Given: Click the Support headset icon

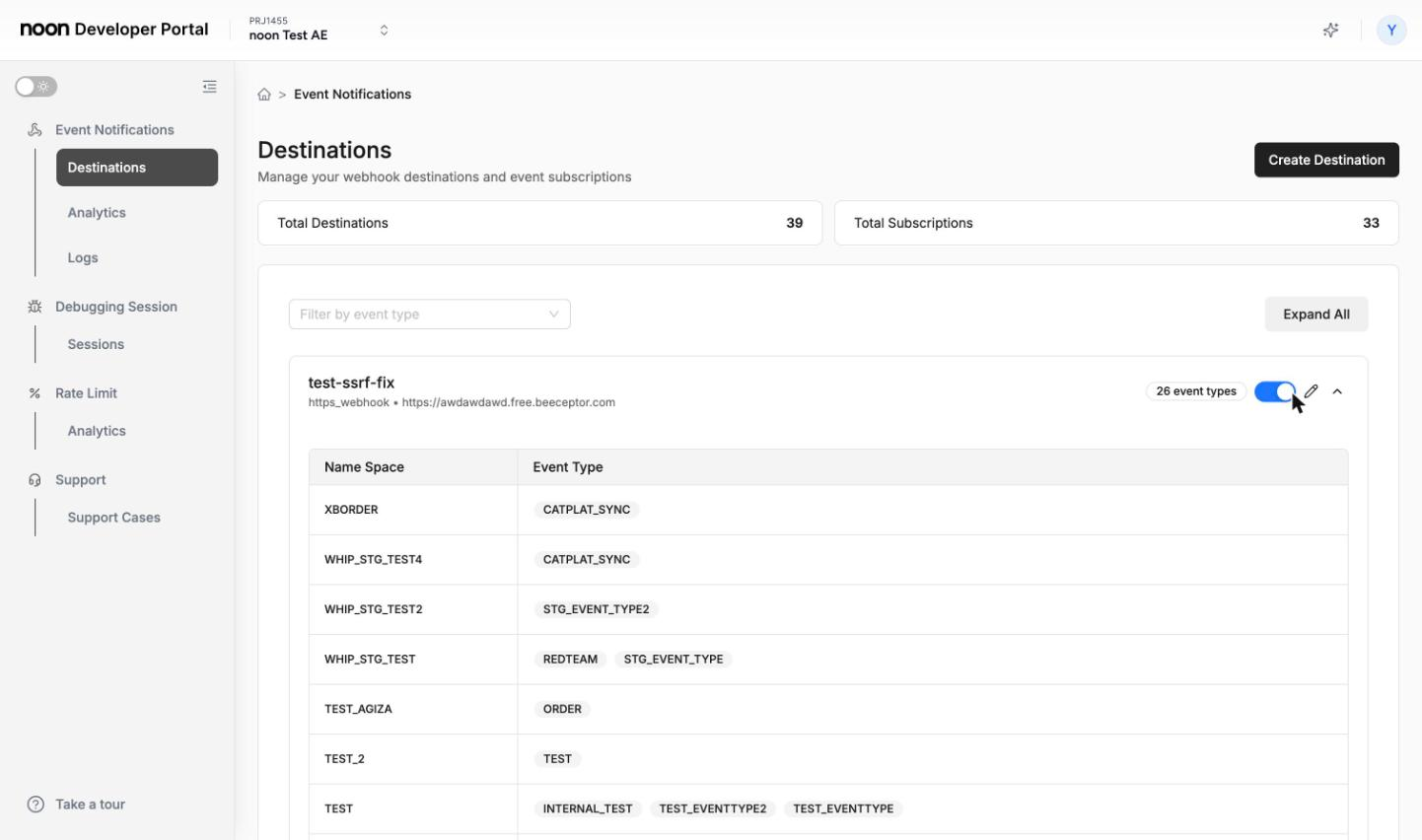Looking at the screenshot, I should (x=35, y=480).
